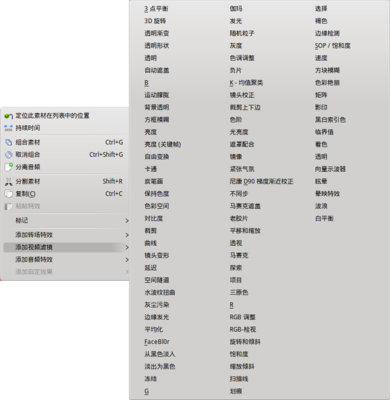
Task: Open the 添加音频特效 submenu arrow
Action: pyautogui.click(x=127, y=260)
